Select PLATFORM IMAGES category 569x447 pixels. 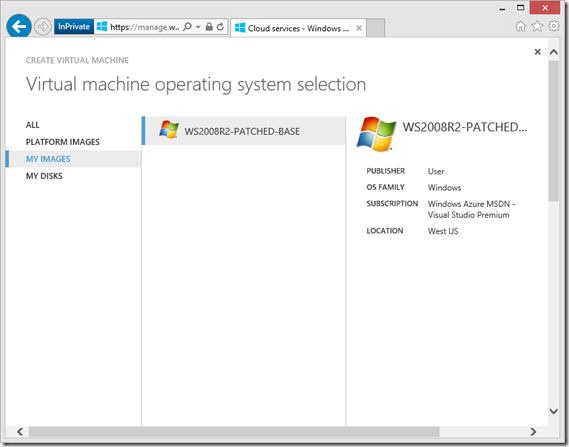(63, 142)
